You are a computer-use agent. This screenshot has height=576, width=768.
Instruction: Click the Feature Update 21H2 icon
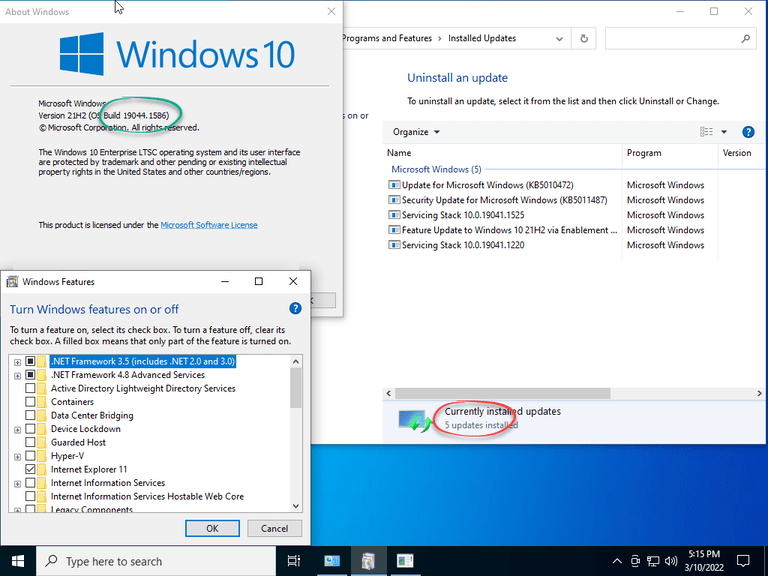394,230
